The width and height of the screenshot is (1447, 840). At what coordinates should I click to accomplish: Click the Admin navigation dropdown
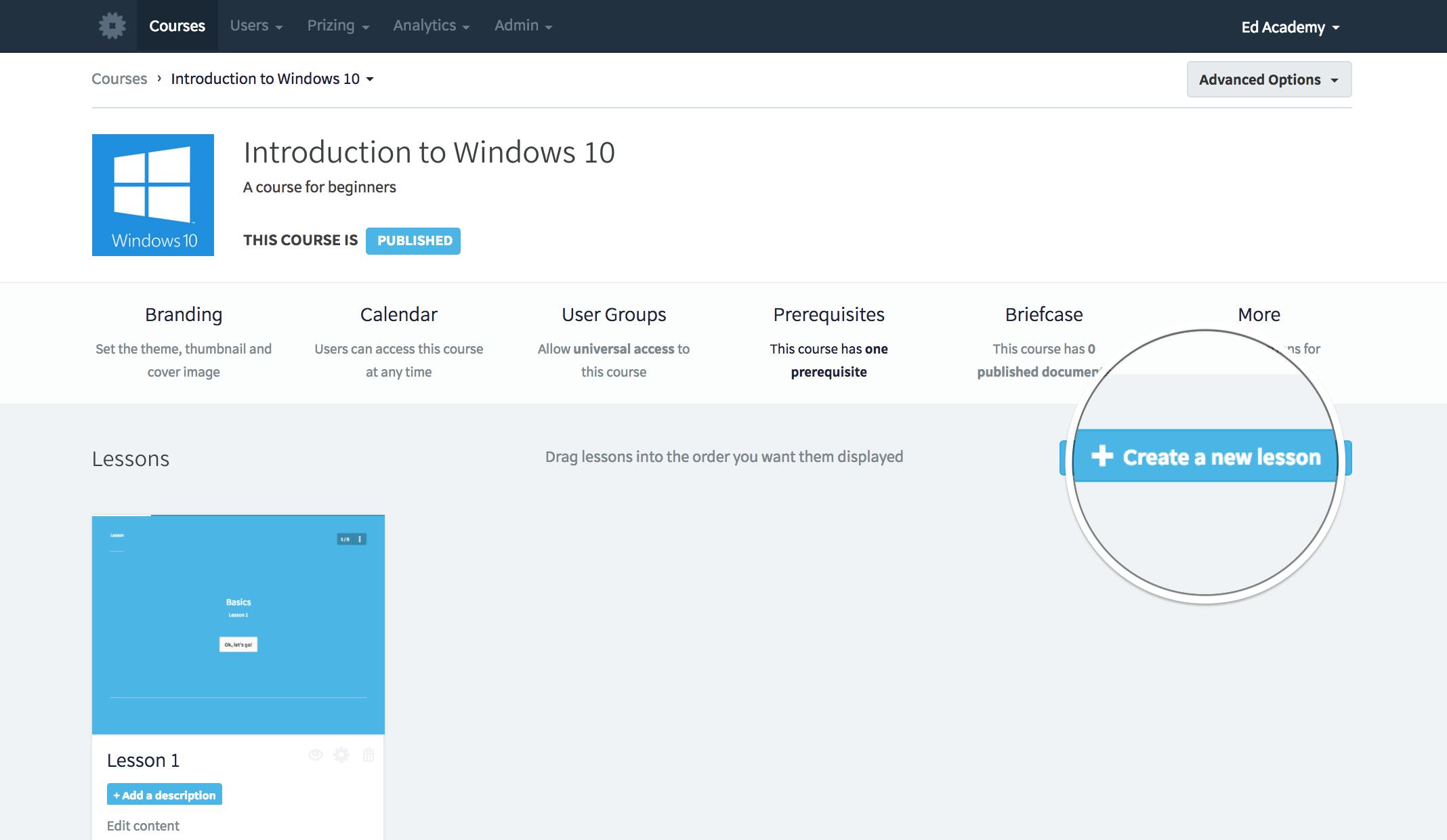pyautogui.click(x=523, y=25)
